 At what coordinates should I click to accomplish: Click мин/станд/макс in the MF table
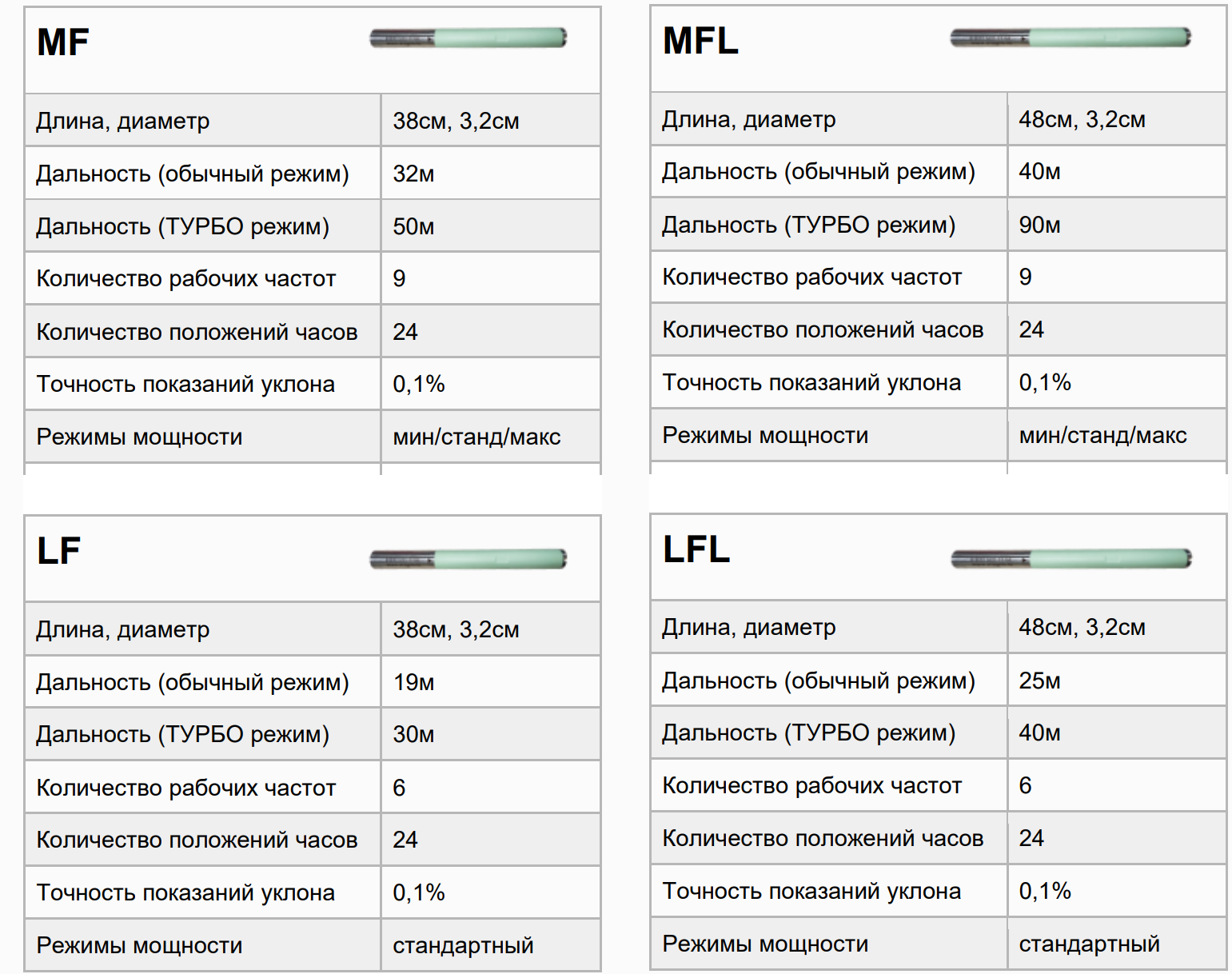[x=476, y=437]
